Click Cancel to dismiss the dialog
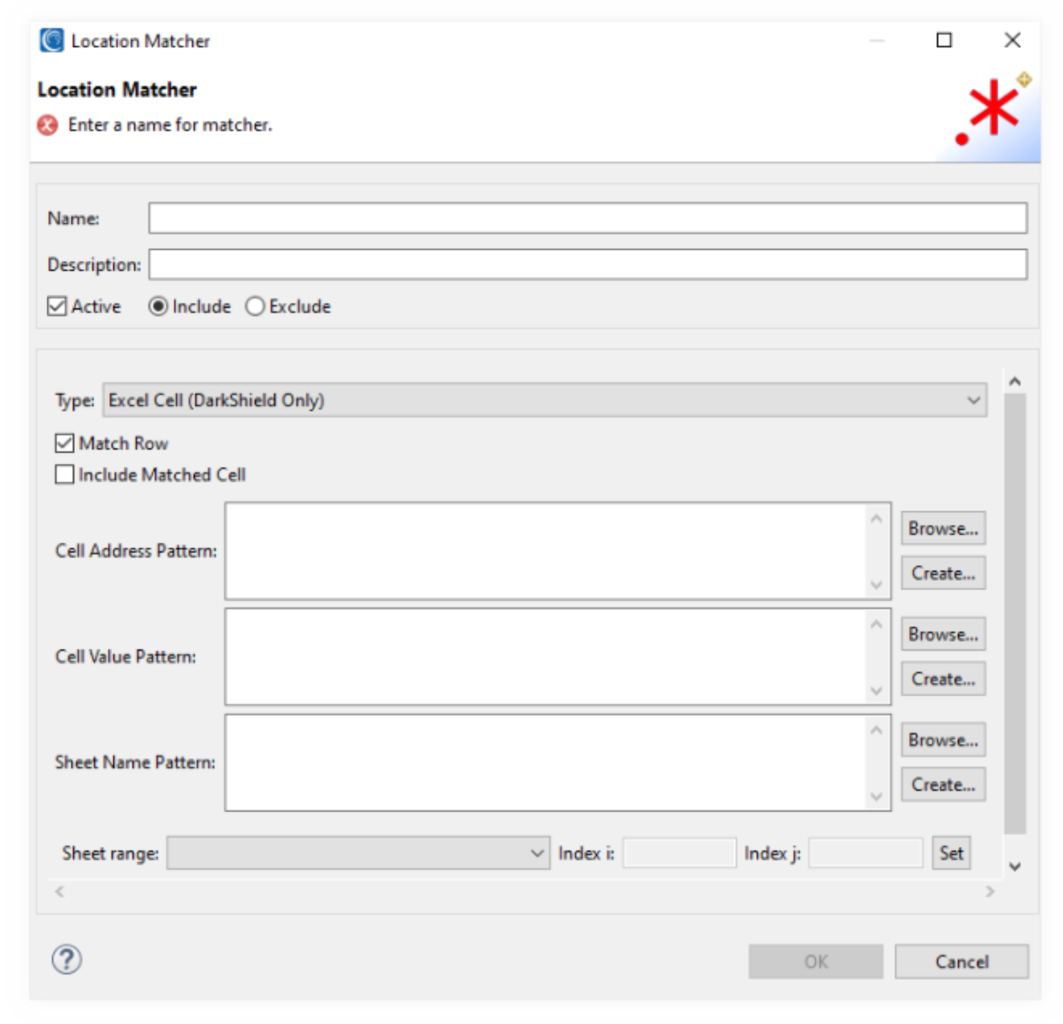1063x1024 pixels. pyautogui.click(x=960, y=961)
